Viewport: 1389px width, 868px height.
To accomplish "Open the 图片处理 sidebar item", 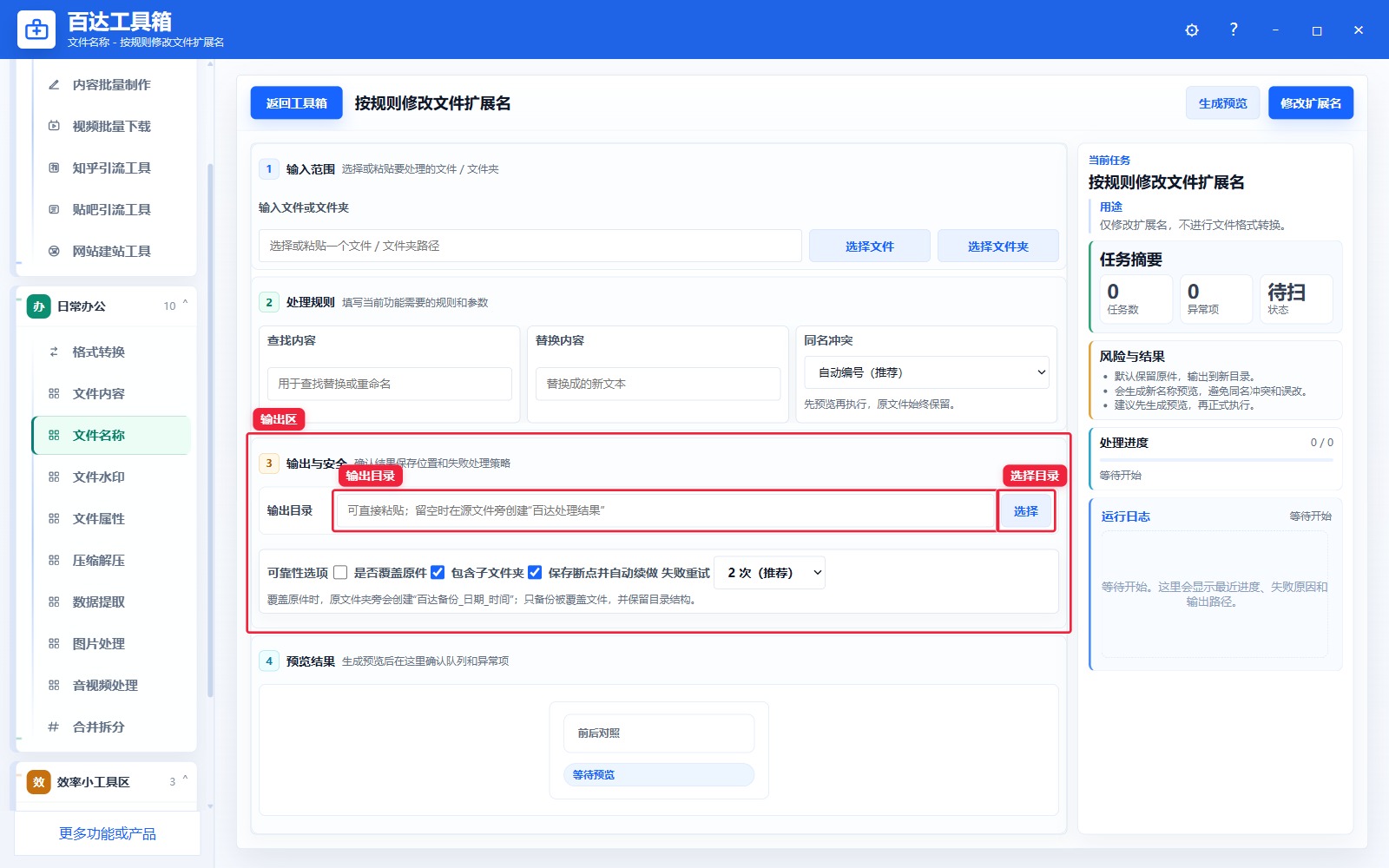I will coord(111,644).
